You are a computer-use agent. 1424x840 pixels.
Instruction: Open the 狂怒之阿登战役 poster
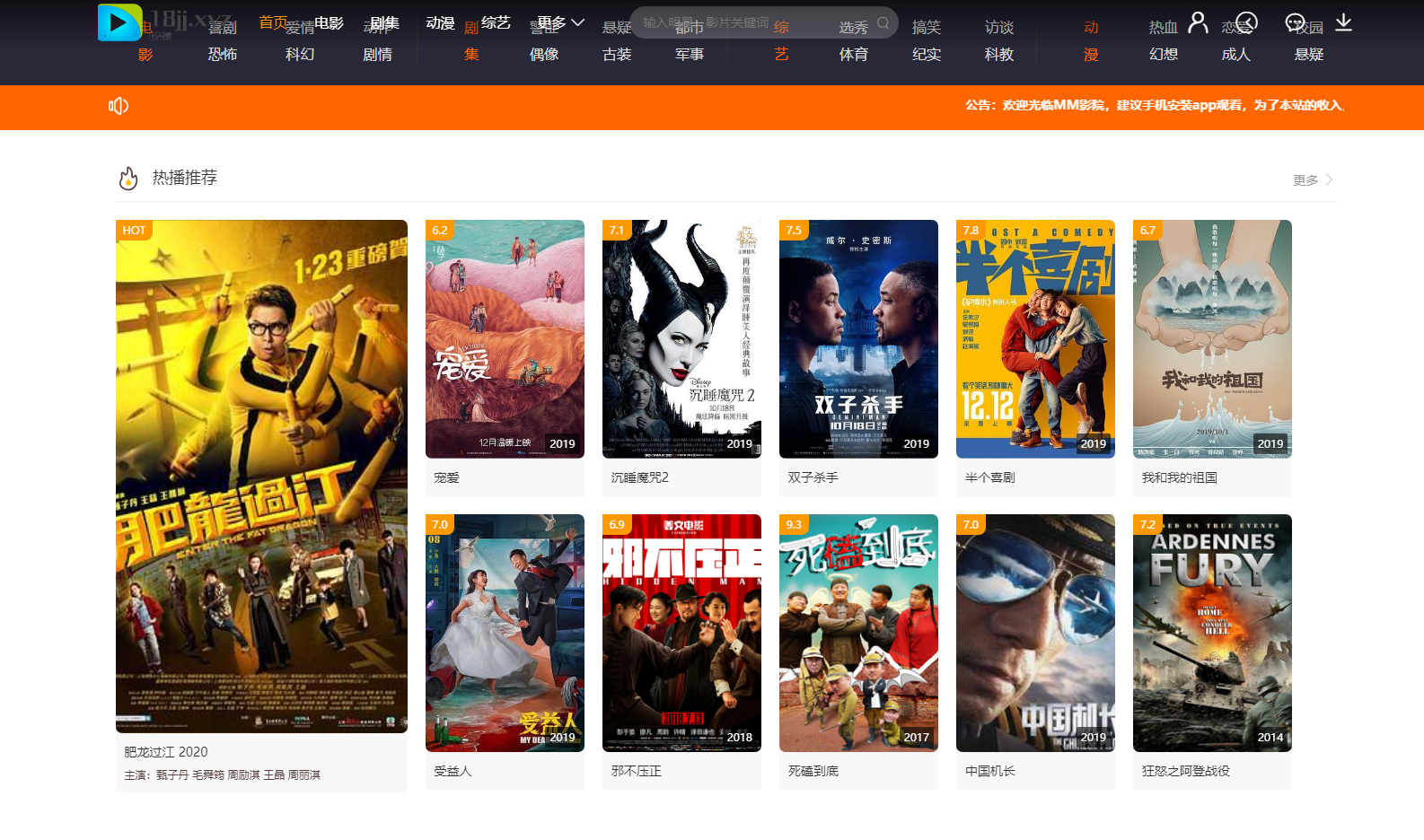(x=1212, y=633)
